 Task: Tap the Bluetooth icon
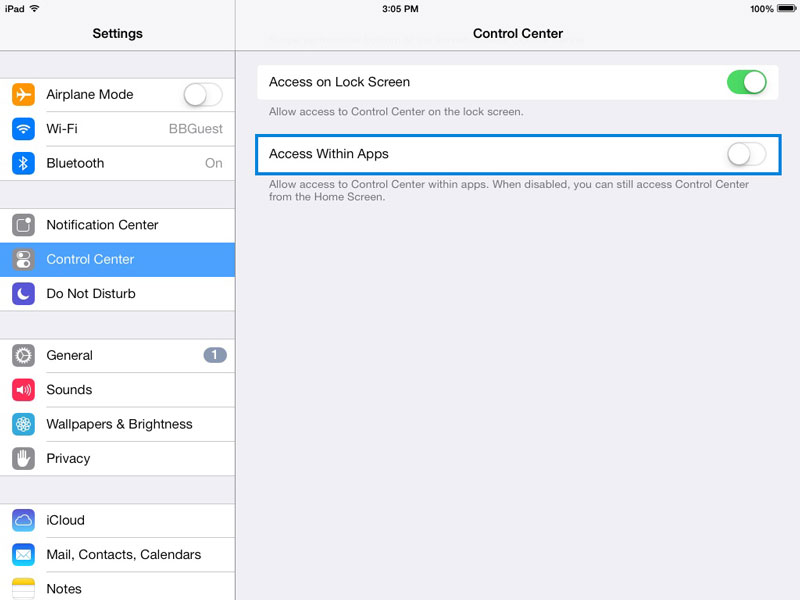coord(23,163)
